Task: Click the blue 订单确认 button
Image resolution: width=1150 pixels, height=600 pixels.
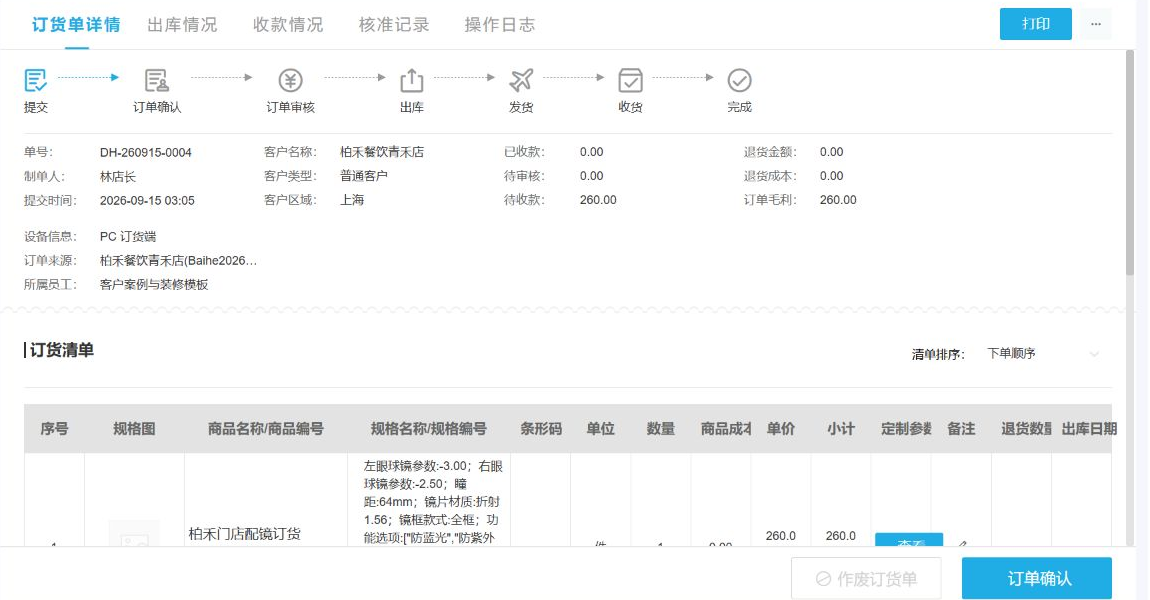Action: coord(1037,578)
